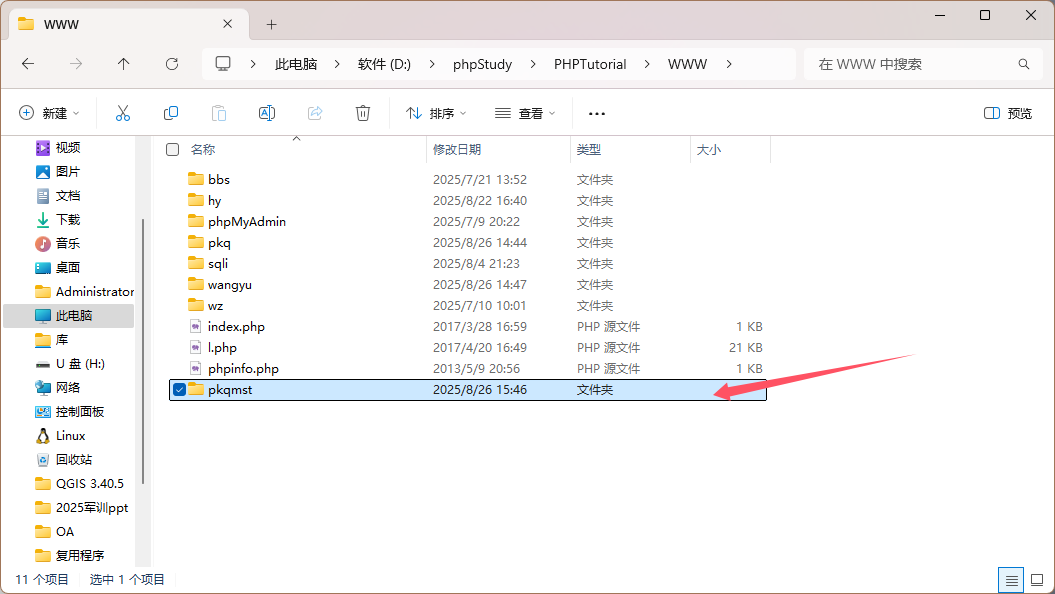This screenshot has height=594, width=1055.
Task: Toggle the Preview pane button
Action: click(x=1008, y=113)
